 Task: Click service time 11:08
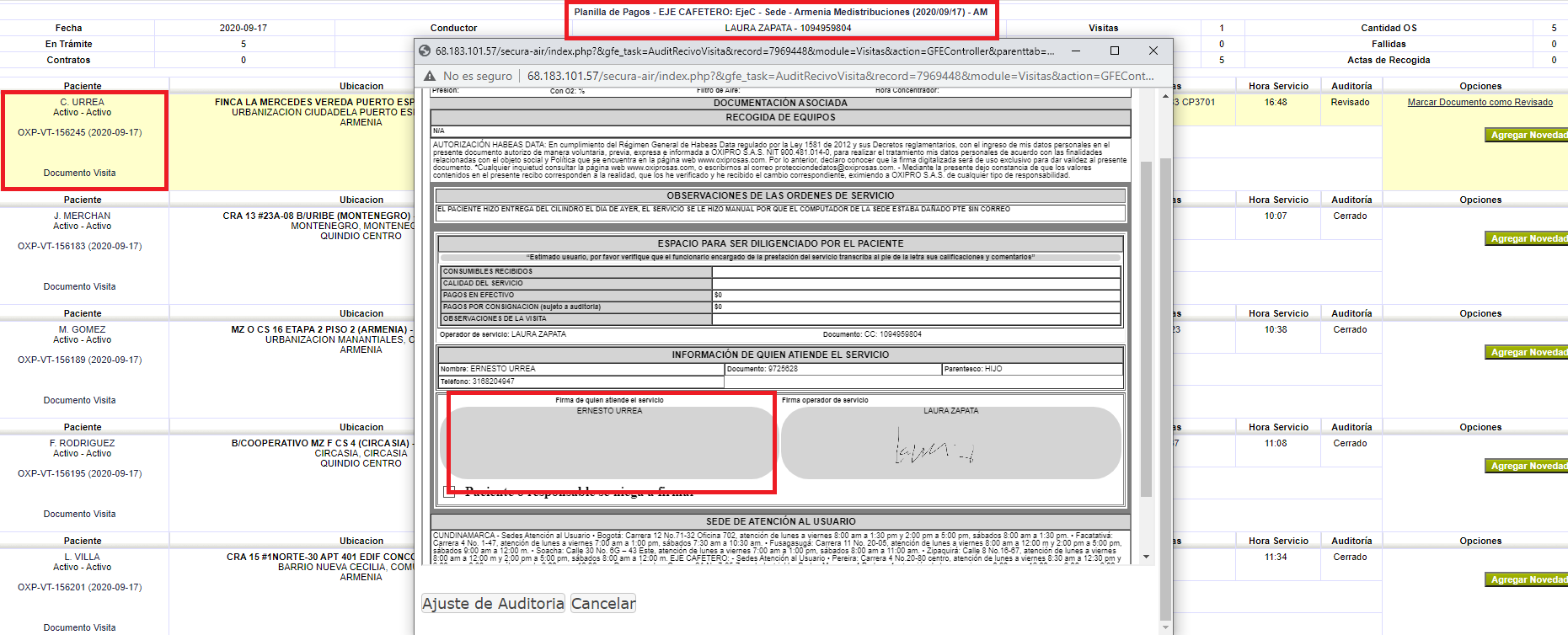[x=1276, y=443]
